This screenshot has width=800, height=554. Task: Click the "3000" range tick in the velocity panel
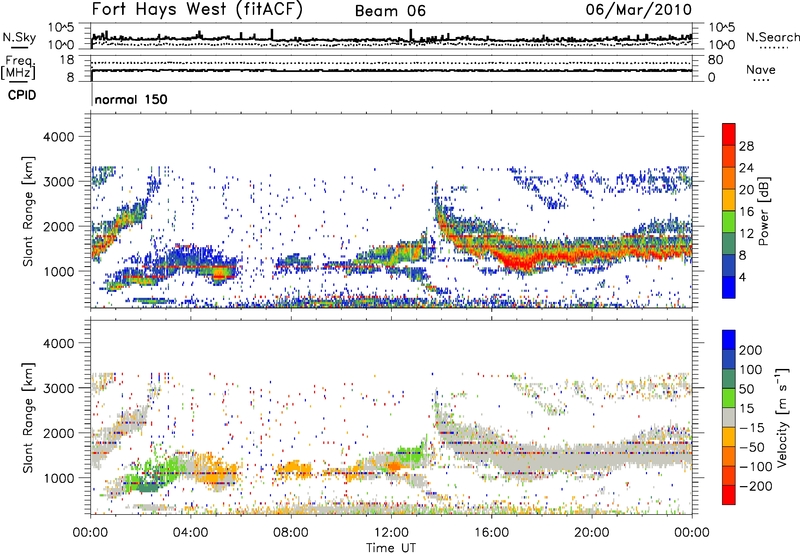coord(59,388)
